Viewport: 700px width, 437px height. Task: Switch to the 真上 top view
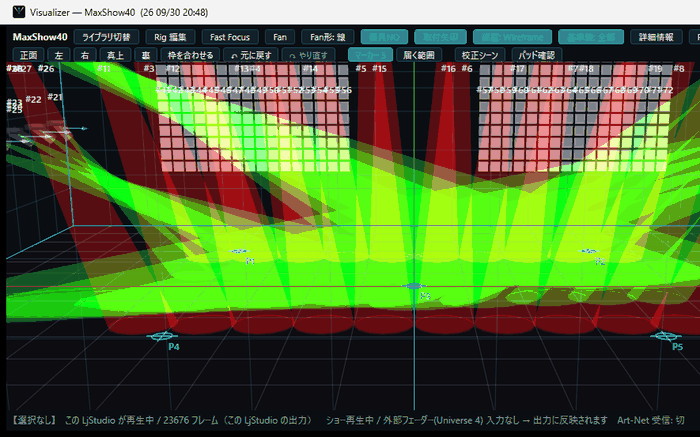pos(115,55)
